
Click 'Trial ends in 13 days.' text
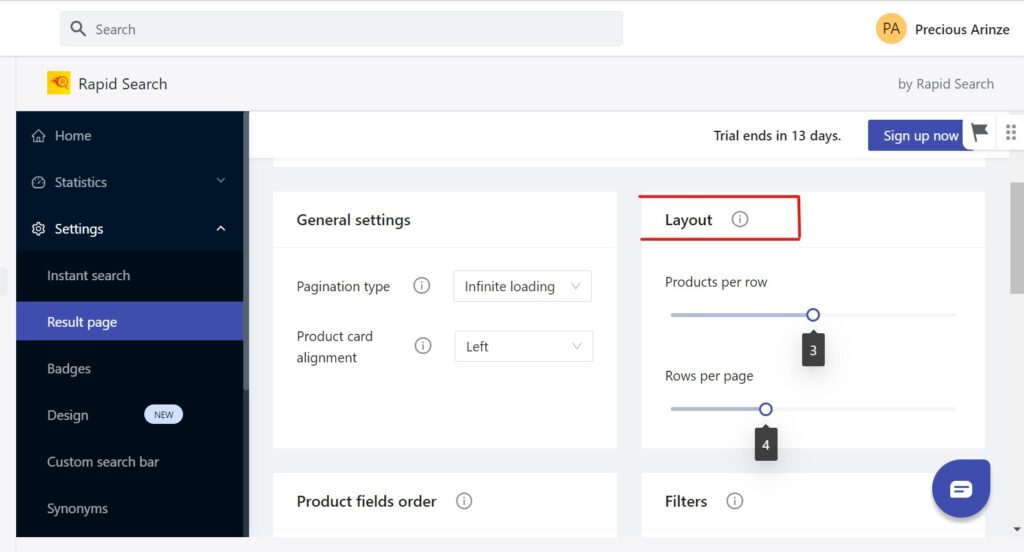(777, 136)
